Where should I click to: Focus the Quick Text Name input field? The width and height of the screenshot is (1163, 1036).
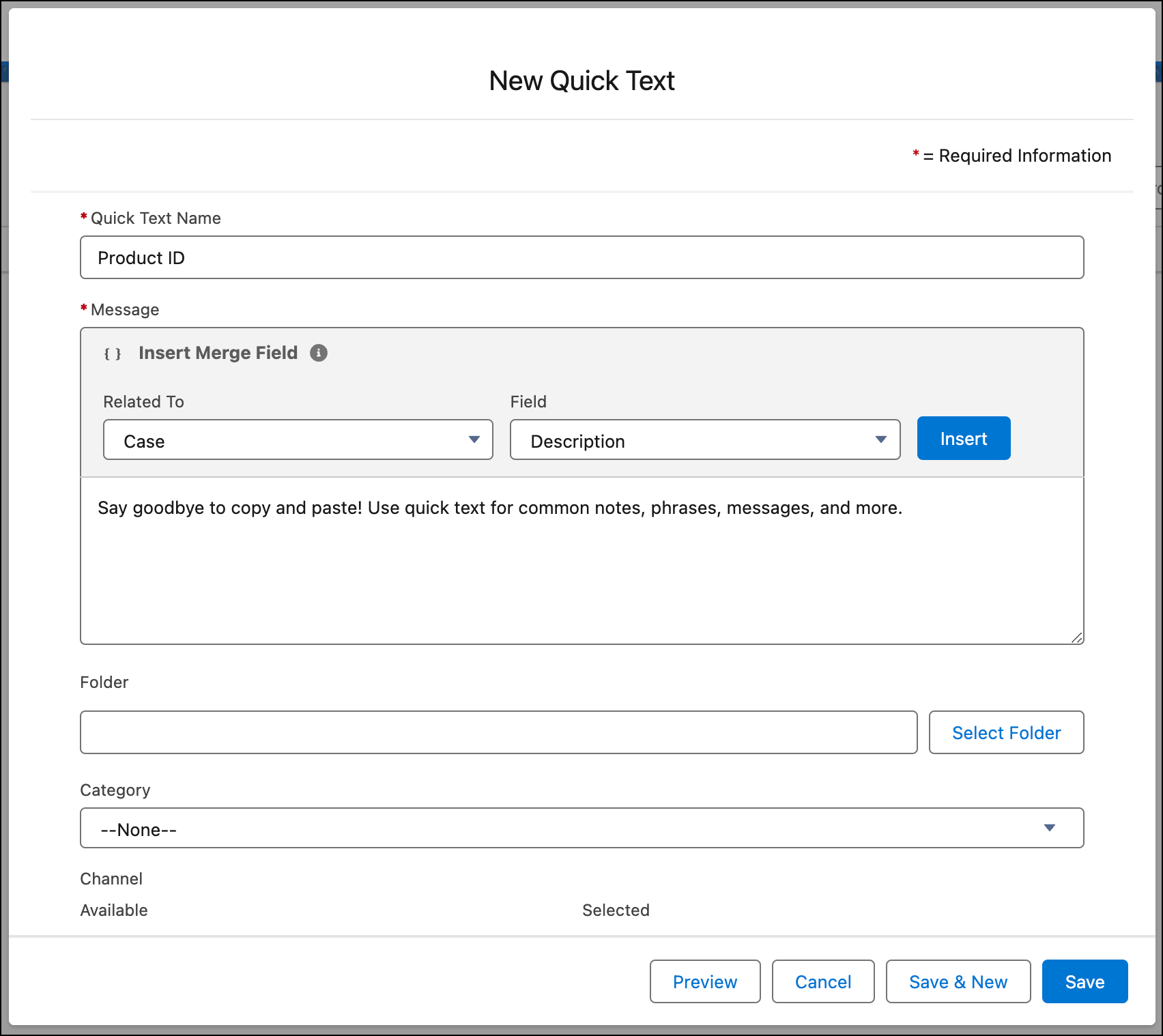(x=582, y=257)
